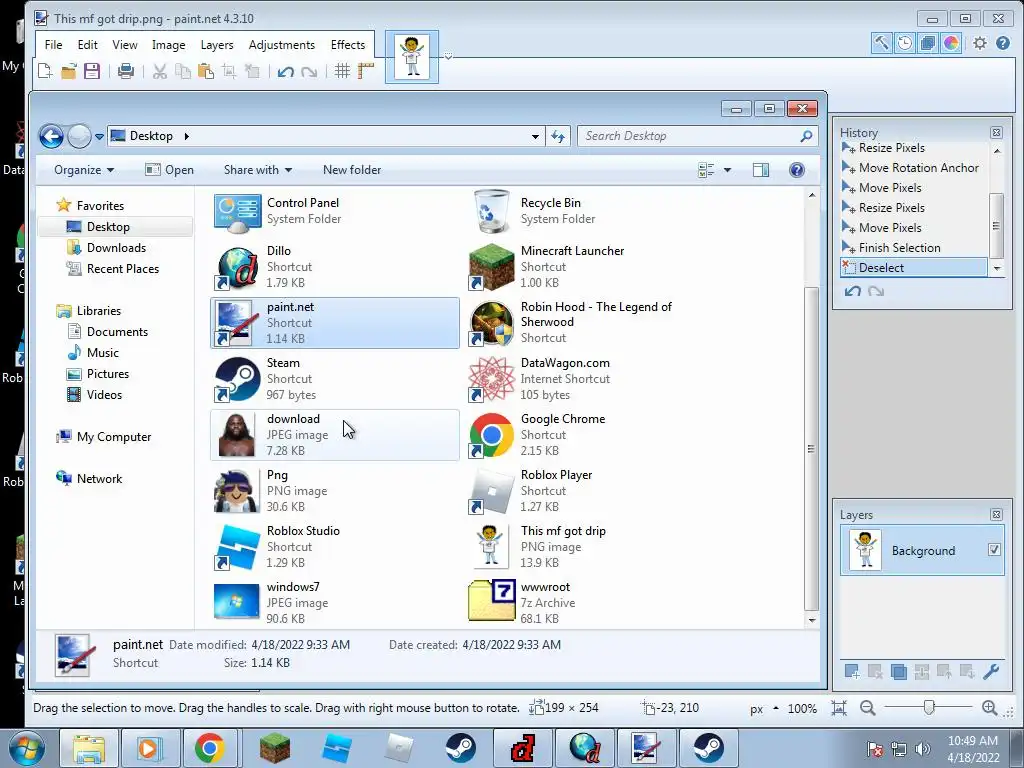Open the px units dropdown in status bar
Screen dimensions: 1024x768
[x=764, y=709]
